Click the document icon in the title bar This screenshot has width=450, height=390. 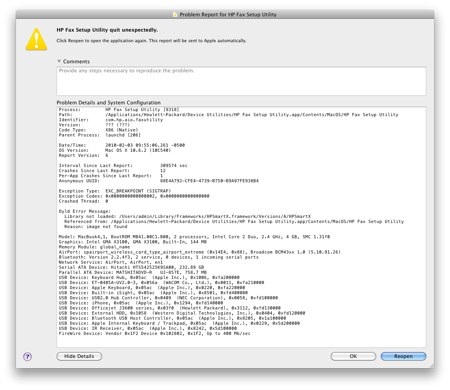(x=175, y=14)
